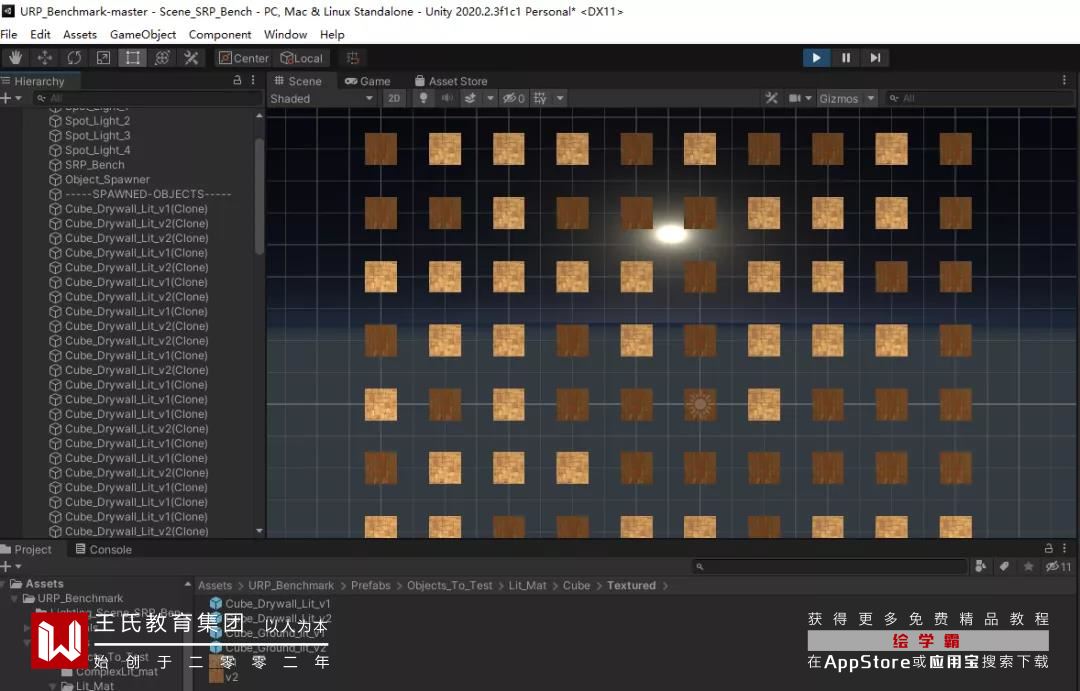This screenshot has height=691, width=1080.
Task: Select SRP_Bench object in Hierarchy
Action: pos(94,165)
